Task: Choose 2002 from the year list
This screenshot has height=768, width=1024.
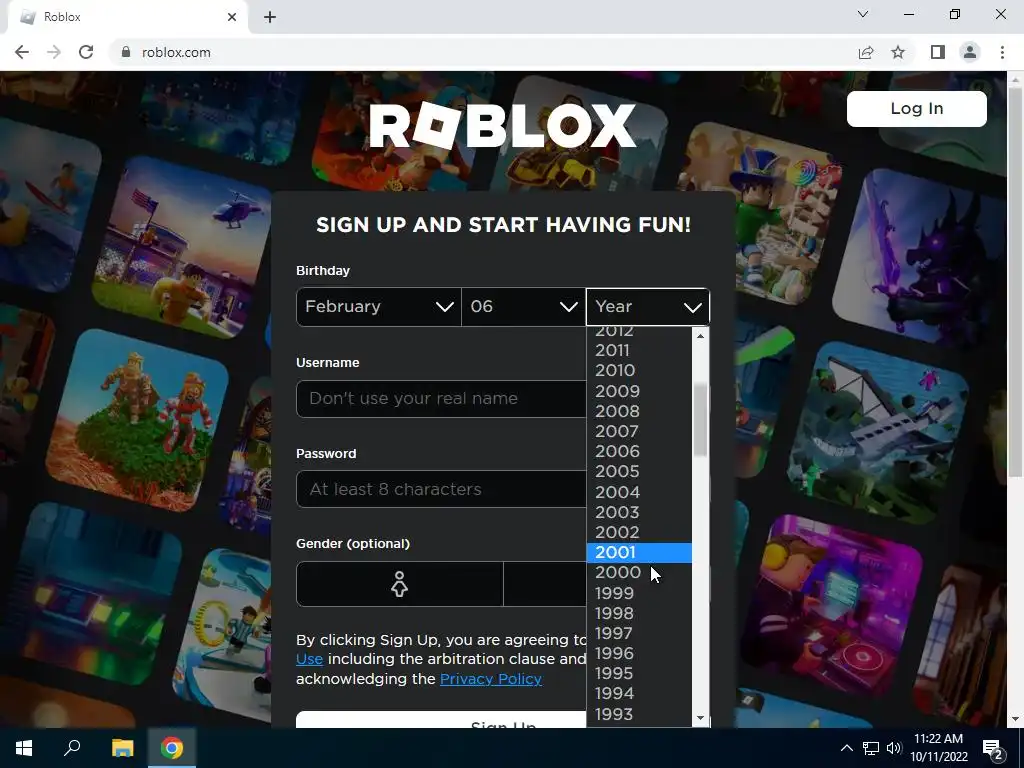Action: click(x=639, y=532)
